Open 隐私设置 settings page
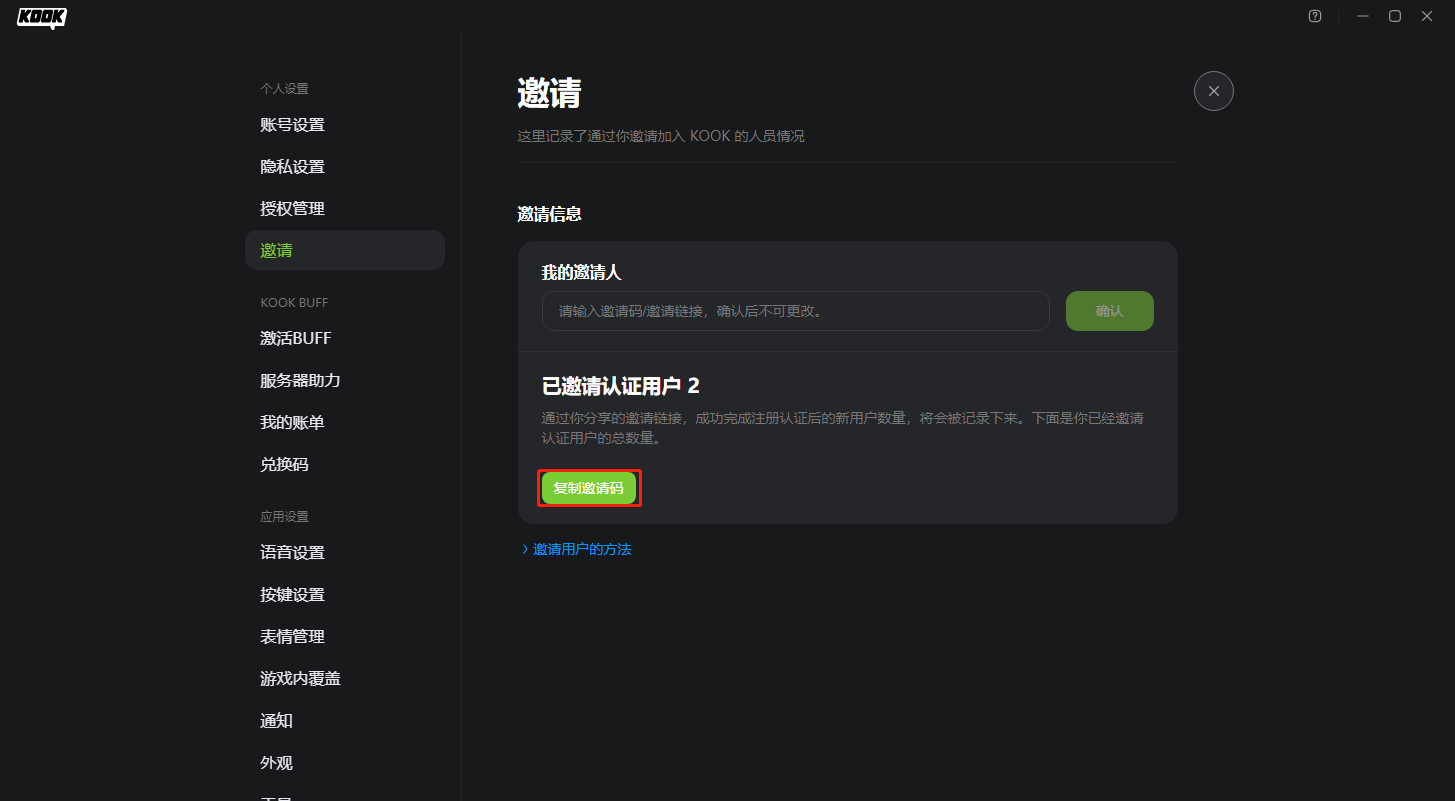The image size is (1455, 801). click(345, 167)
